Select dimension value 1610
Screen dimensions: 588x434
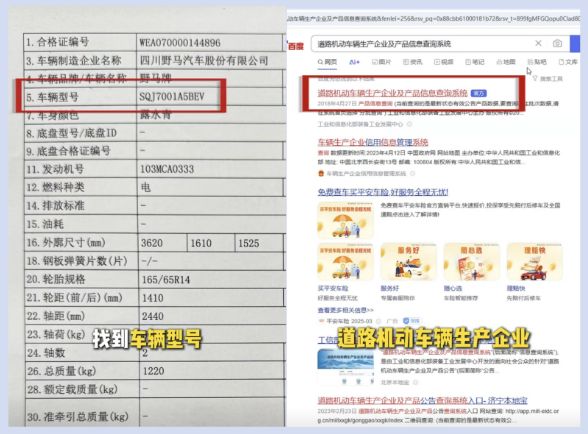point(201,243)
